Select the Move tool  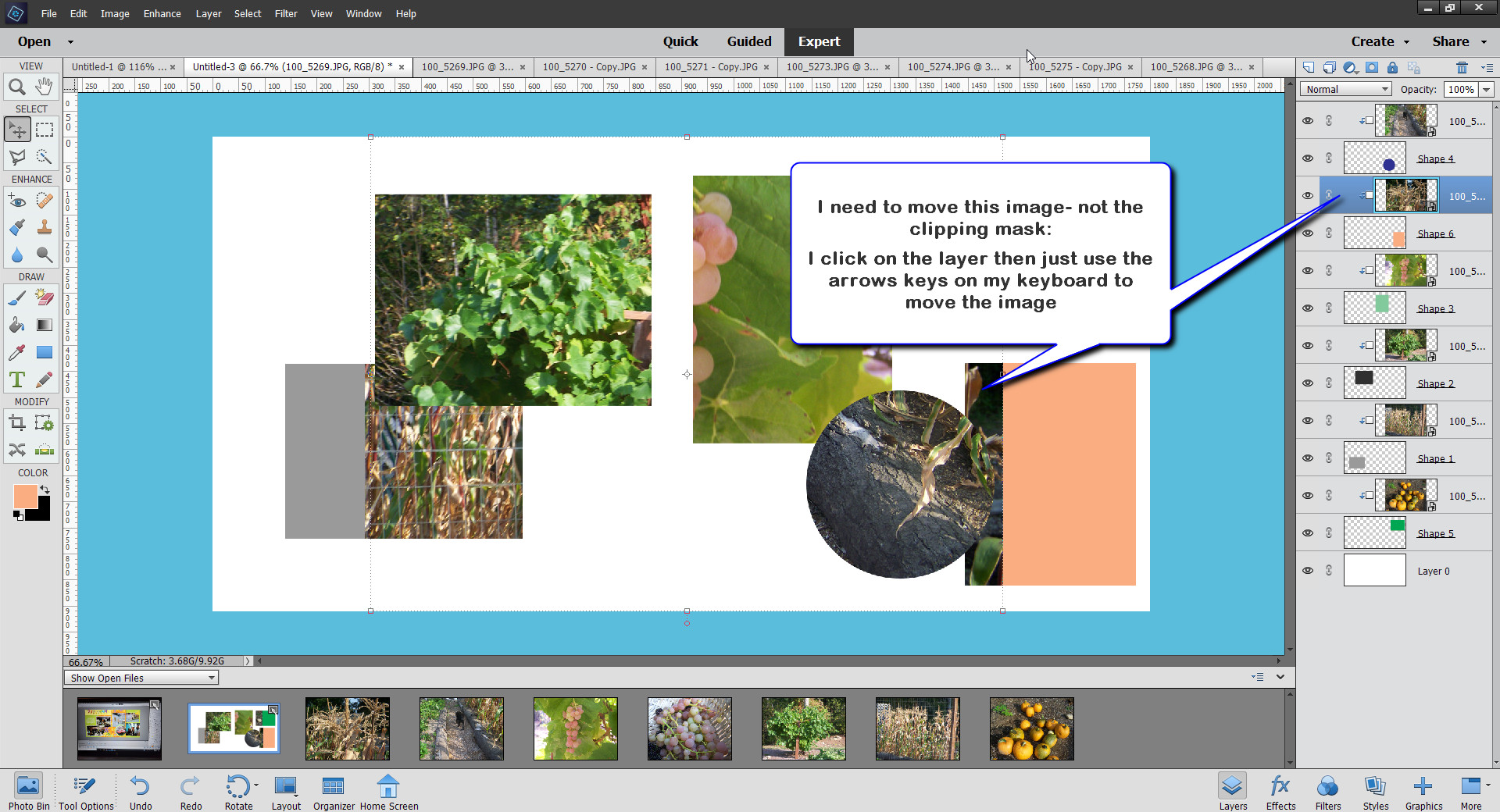[17, 130]
